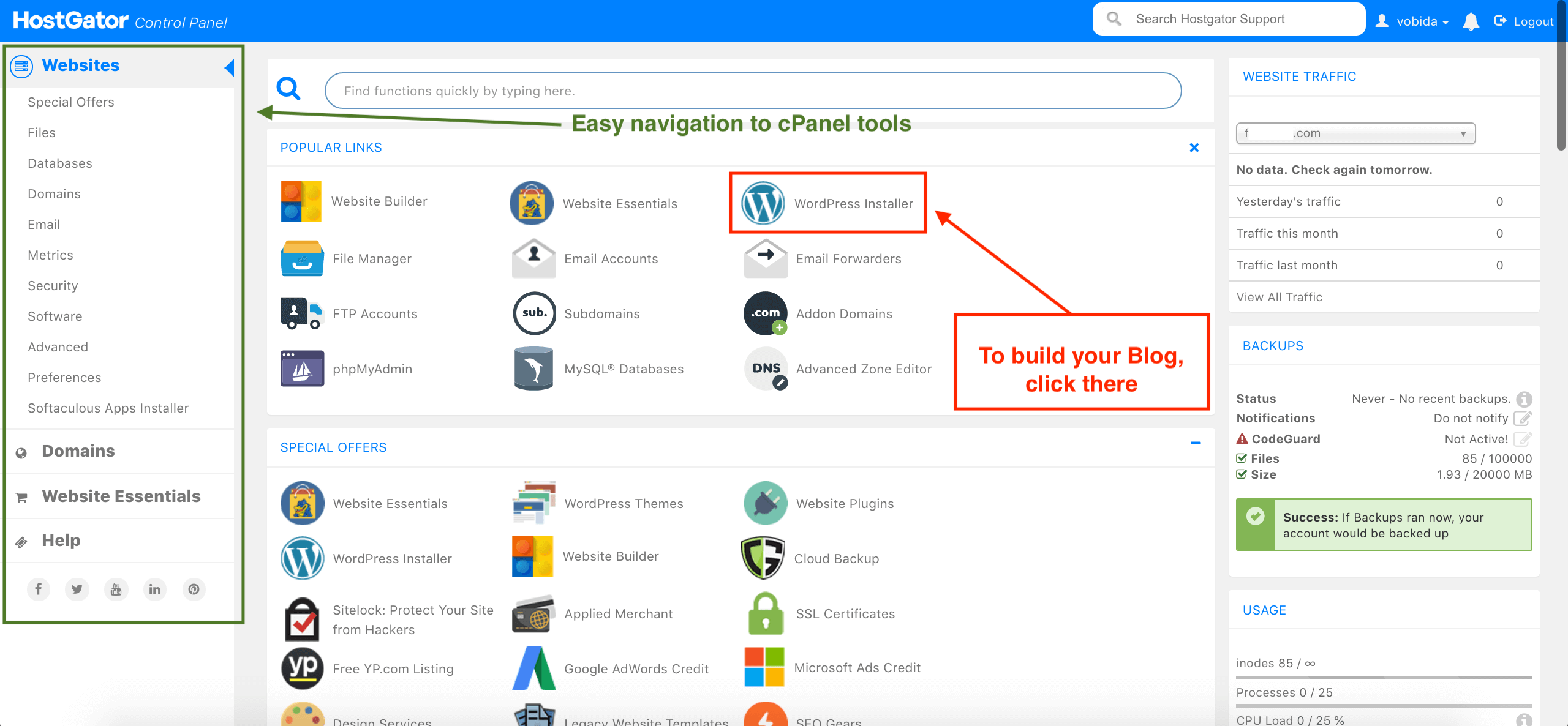1568x726 pixels.
Task: Open SSL Certificates under Special Offers
Action: point(845,613)
